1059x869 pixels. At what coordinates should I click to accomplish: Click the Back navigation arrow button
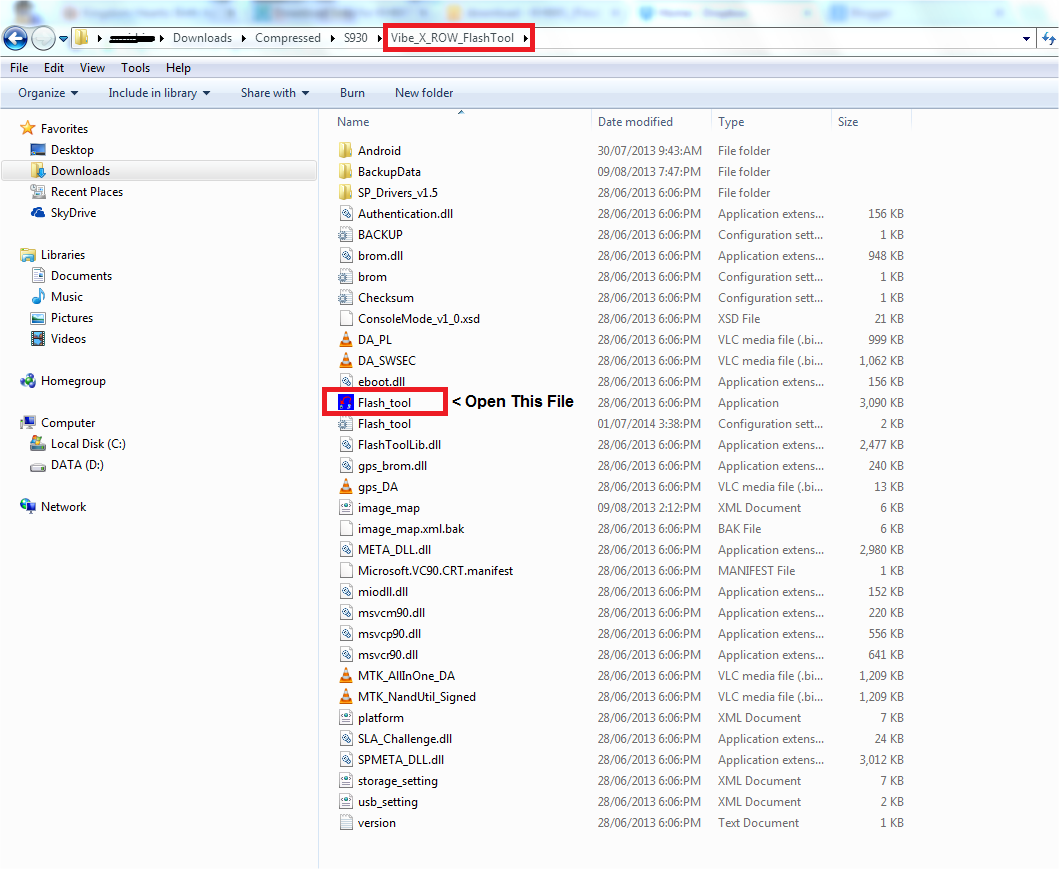[16, 38]
